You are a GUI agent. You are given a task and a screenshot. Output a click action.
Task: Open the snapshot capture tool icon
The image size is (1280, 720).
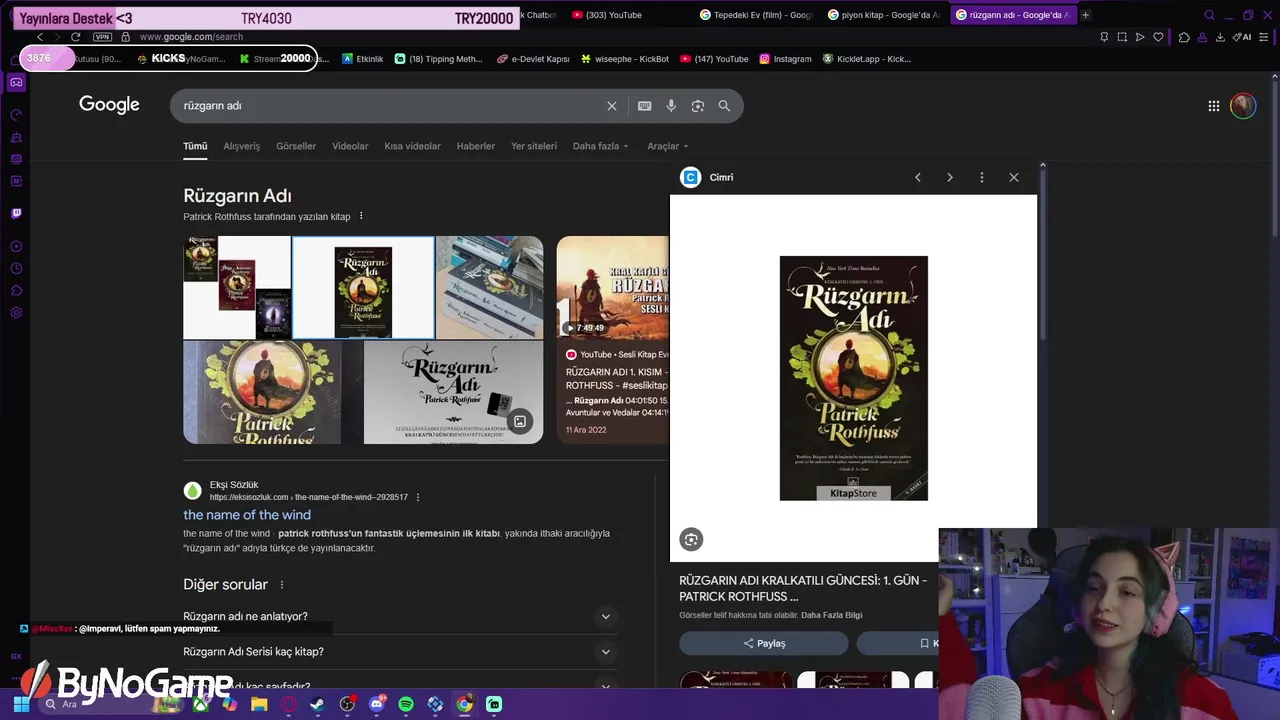pos(1122,37)
